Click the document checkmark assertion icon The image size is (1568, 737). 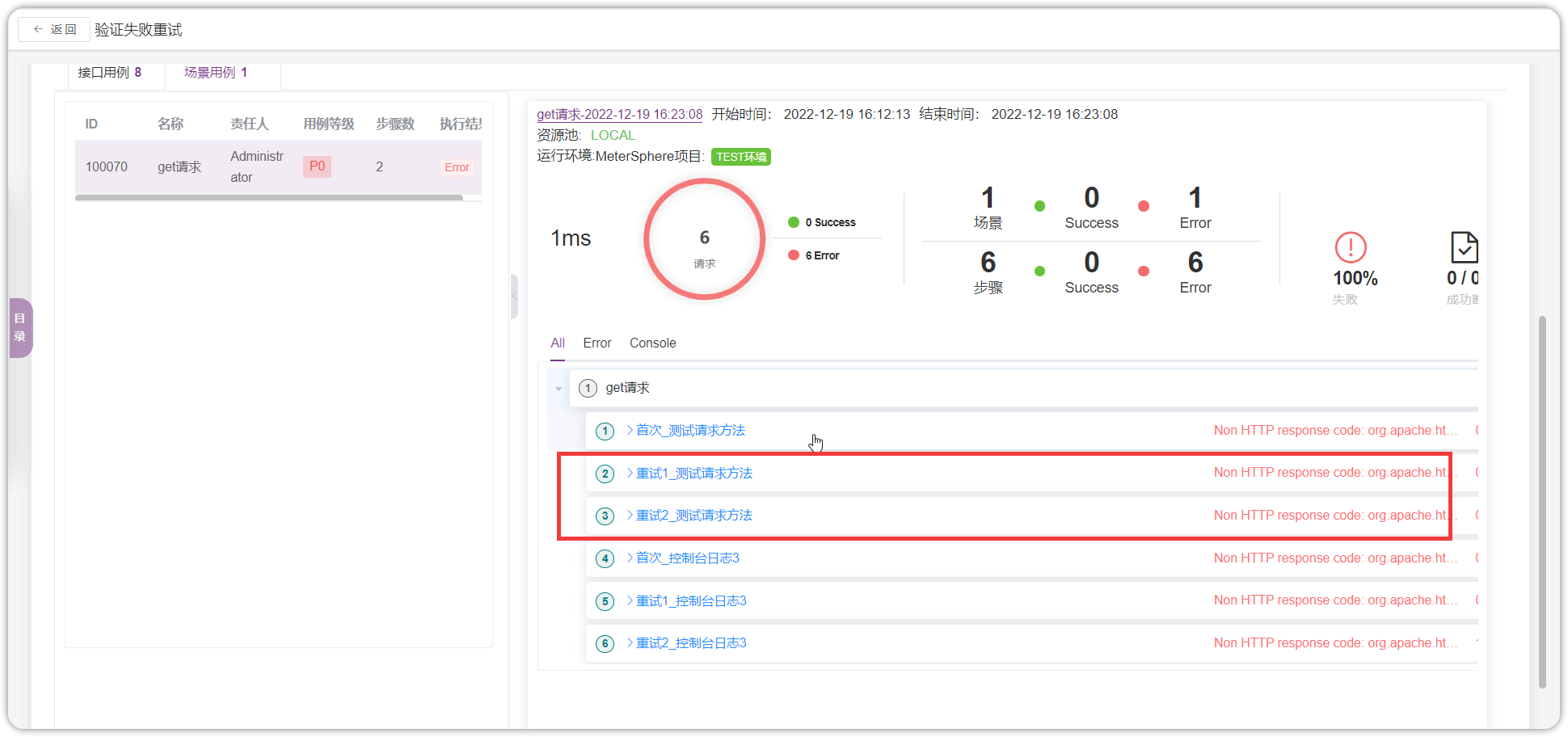pos(1464,247)
